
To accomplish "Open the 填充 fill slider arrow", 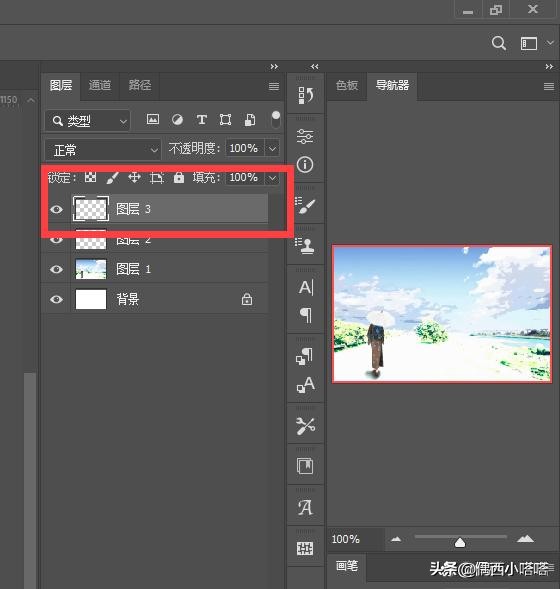I will 272,177.
